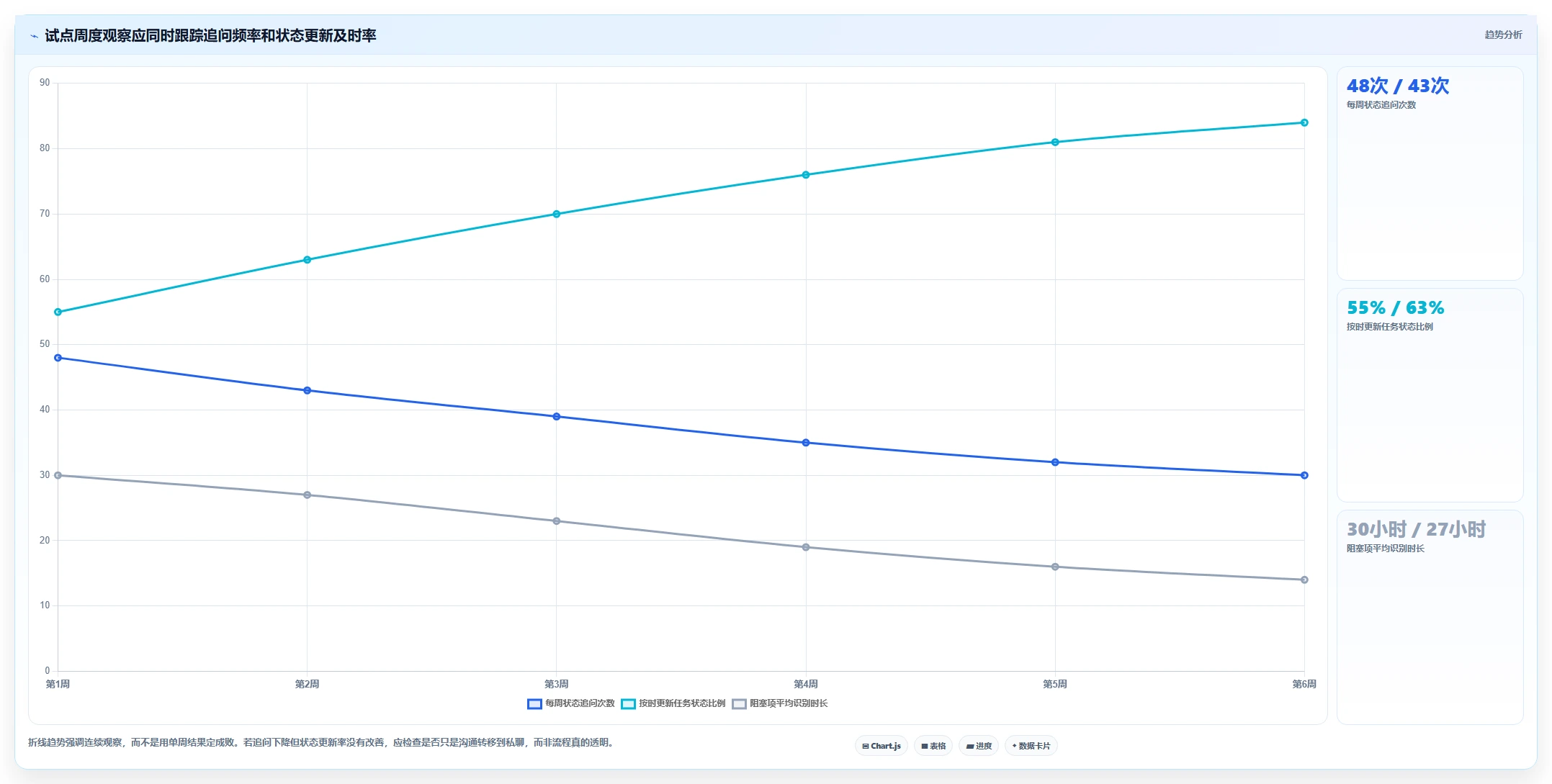Click the gray 识别时长 point at 第3周

pos(556,521)
